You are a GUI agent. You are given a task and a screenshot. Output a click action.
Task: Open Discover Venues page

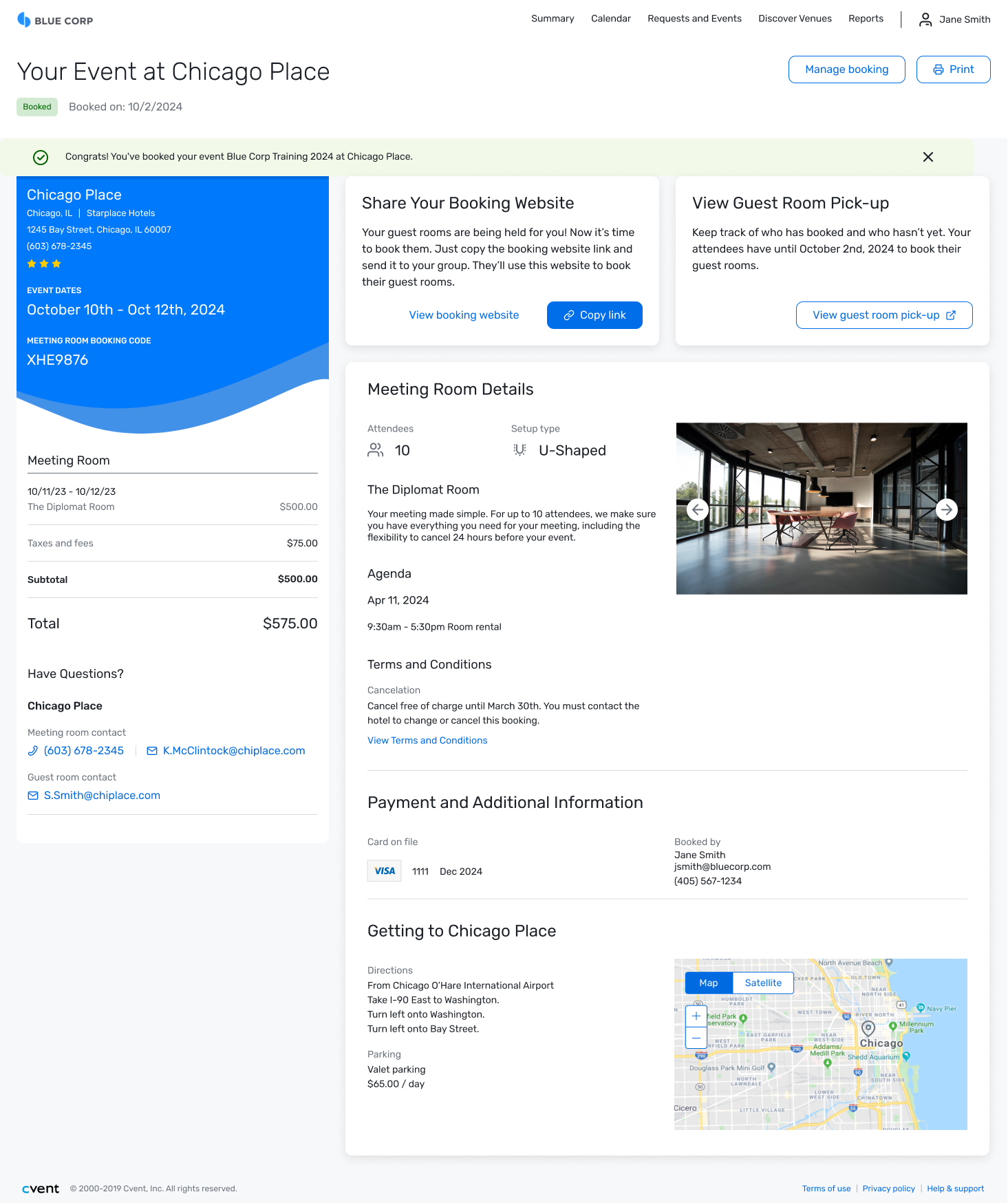tap(795, 19)
